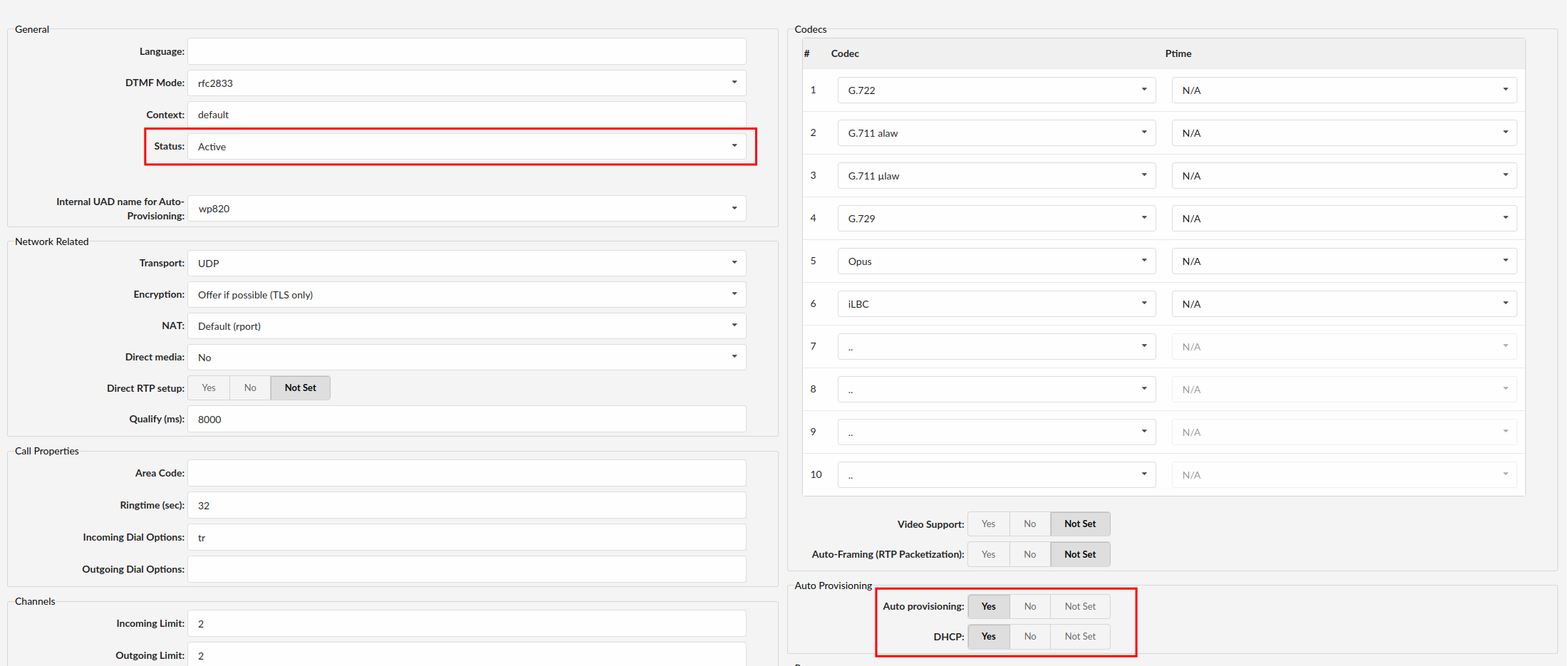Open codec 6 dropdown showing iLBC
This screenshot has height=666, width=1568.
tap(997, 304)
